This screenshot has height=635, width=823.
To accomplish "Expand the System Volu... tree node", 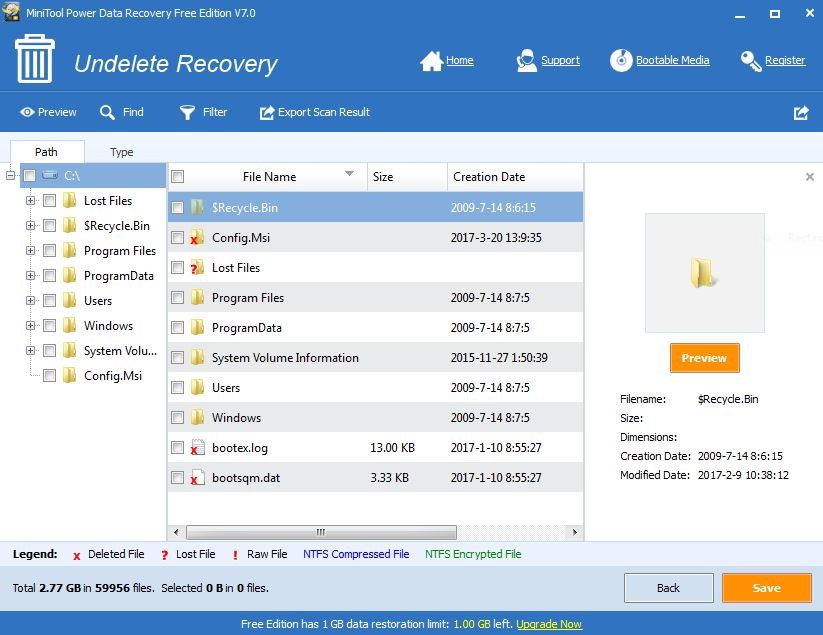I will pyautogui.click(x=30, y=351).
